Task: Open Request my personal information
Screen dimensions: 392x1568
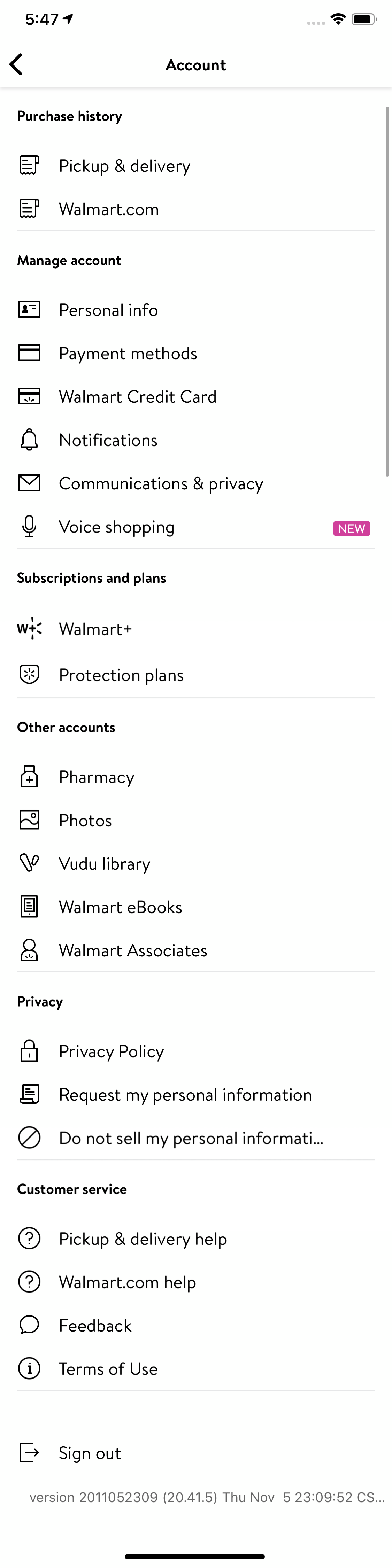Action: tap(185, 1094)
